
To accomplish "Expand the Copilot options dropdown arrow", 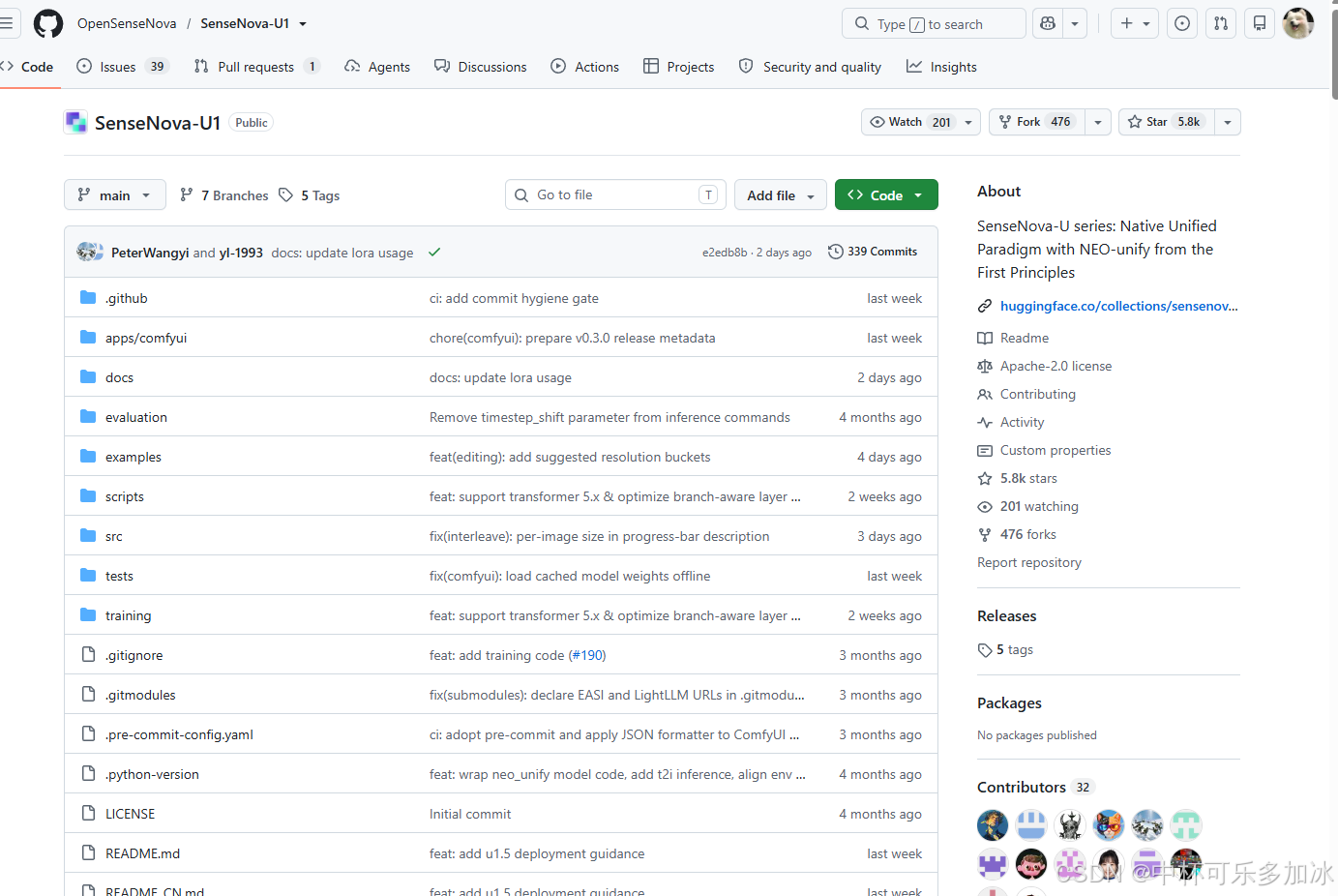I will coord(1075,23).
